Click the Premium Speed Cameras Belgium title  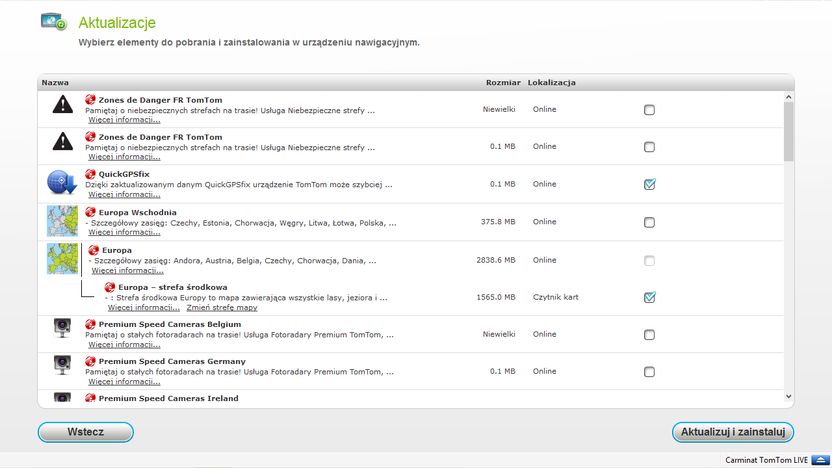(x=170, y=324)
